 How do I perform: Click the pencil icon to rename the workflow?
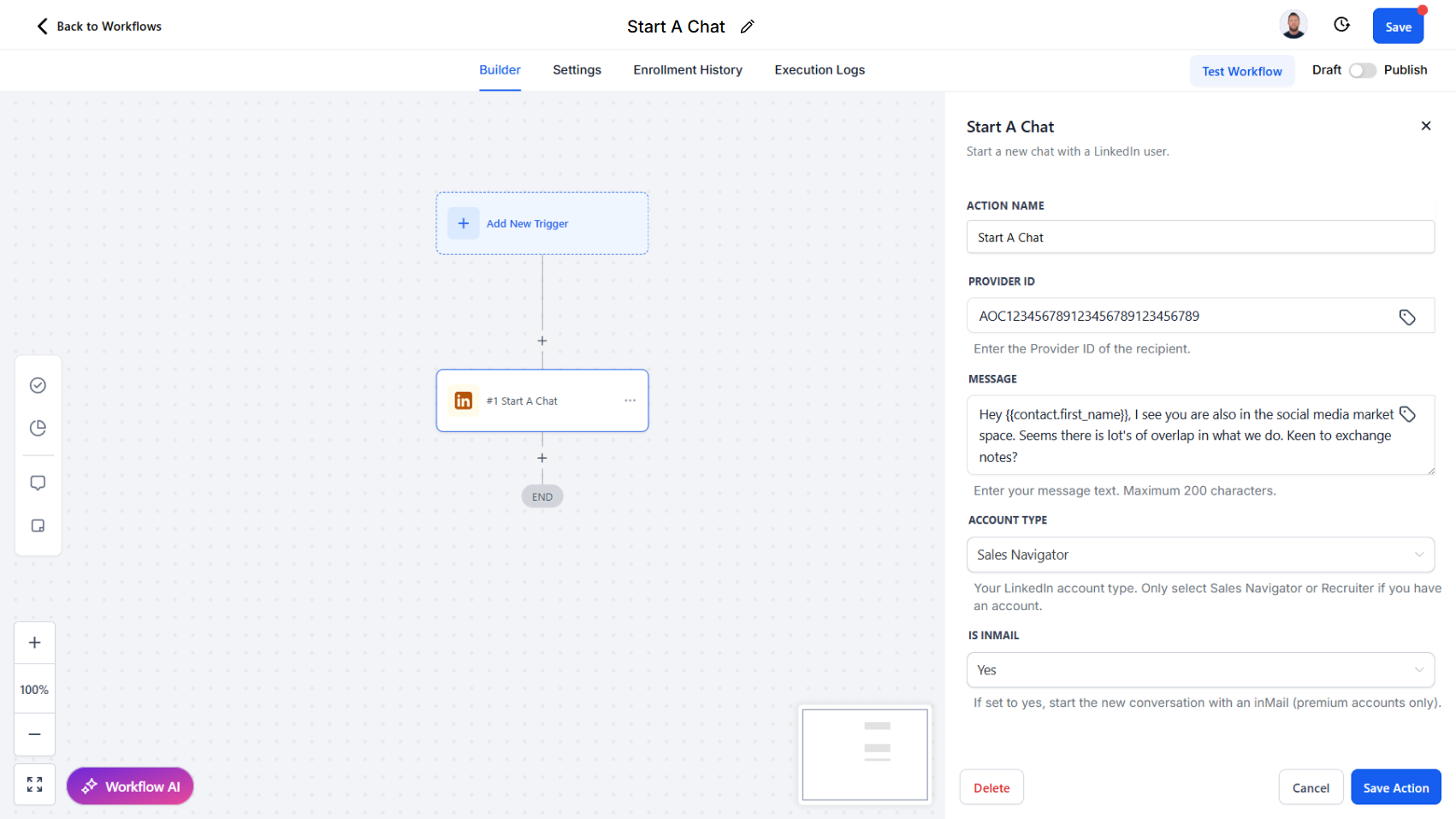[x=747, y=27]
